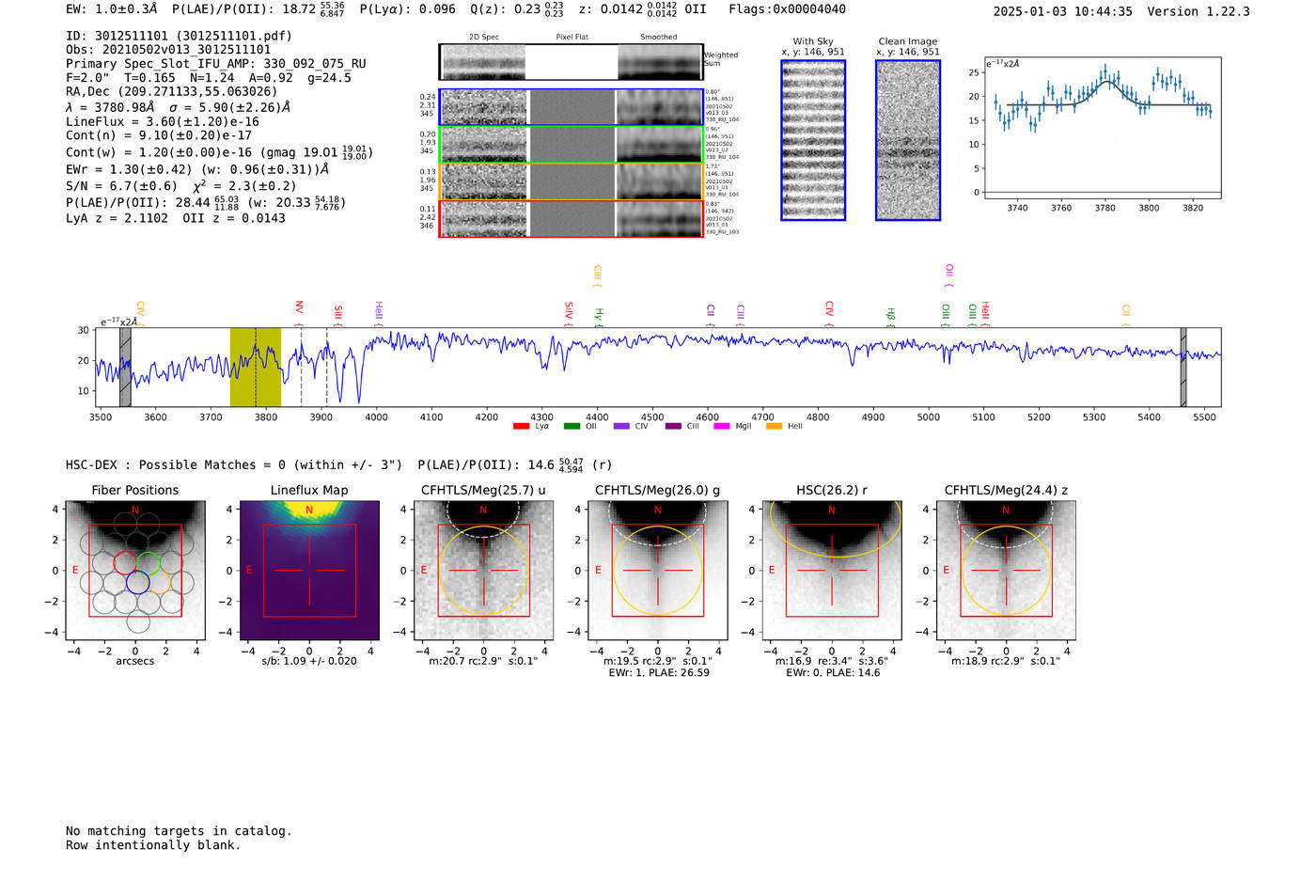
Task: Click the Version 1.22.3 text
Action: tap(1198, 12)
